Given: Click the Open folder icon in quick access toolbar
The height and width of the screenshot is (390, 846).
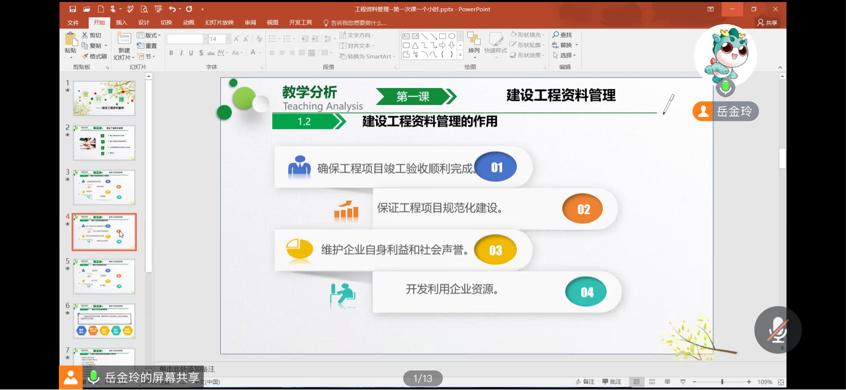Looking at the screenshot, I should (86, 9).
